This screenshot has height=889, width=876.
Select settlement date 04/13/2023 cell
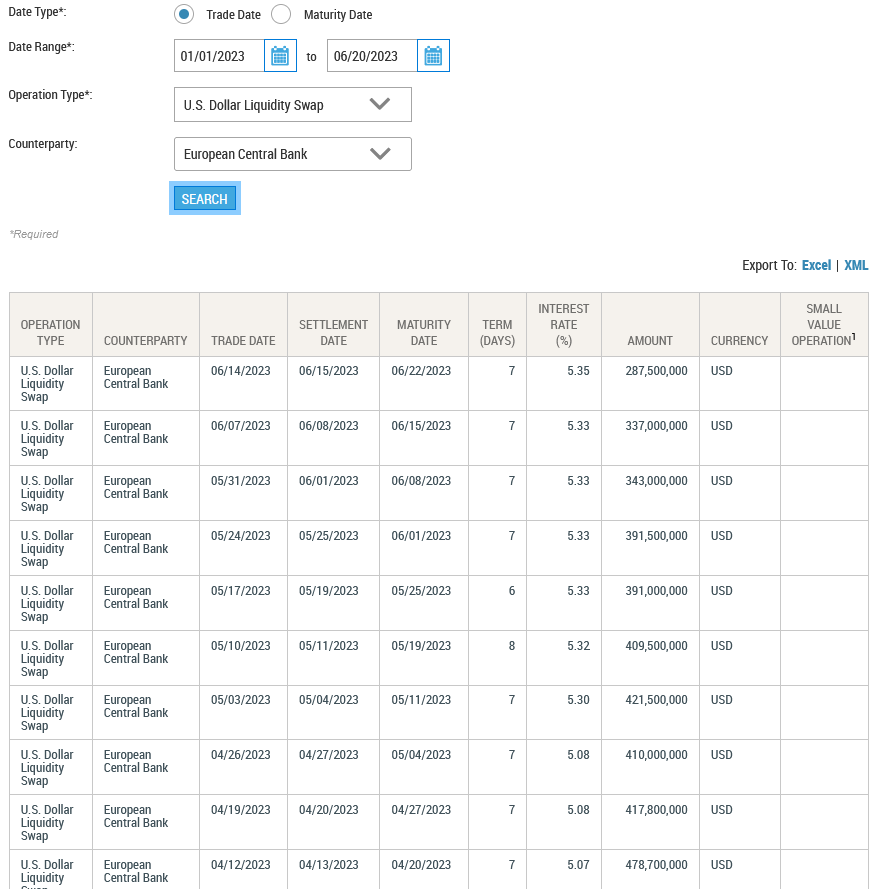333,870
